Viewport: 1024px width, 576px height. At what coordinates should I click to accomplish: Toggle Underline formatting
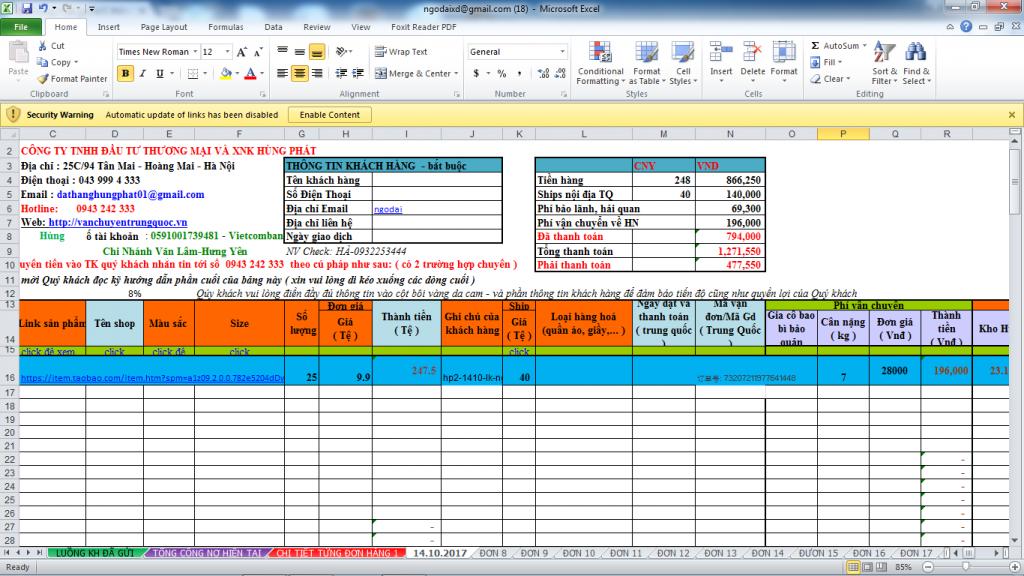click(x=159, y=74)
